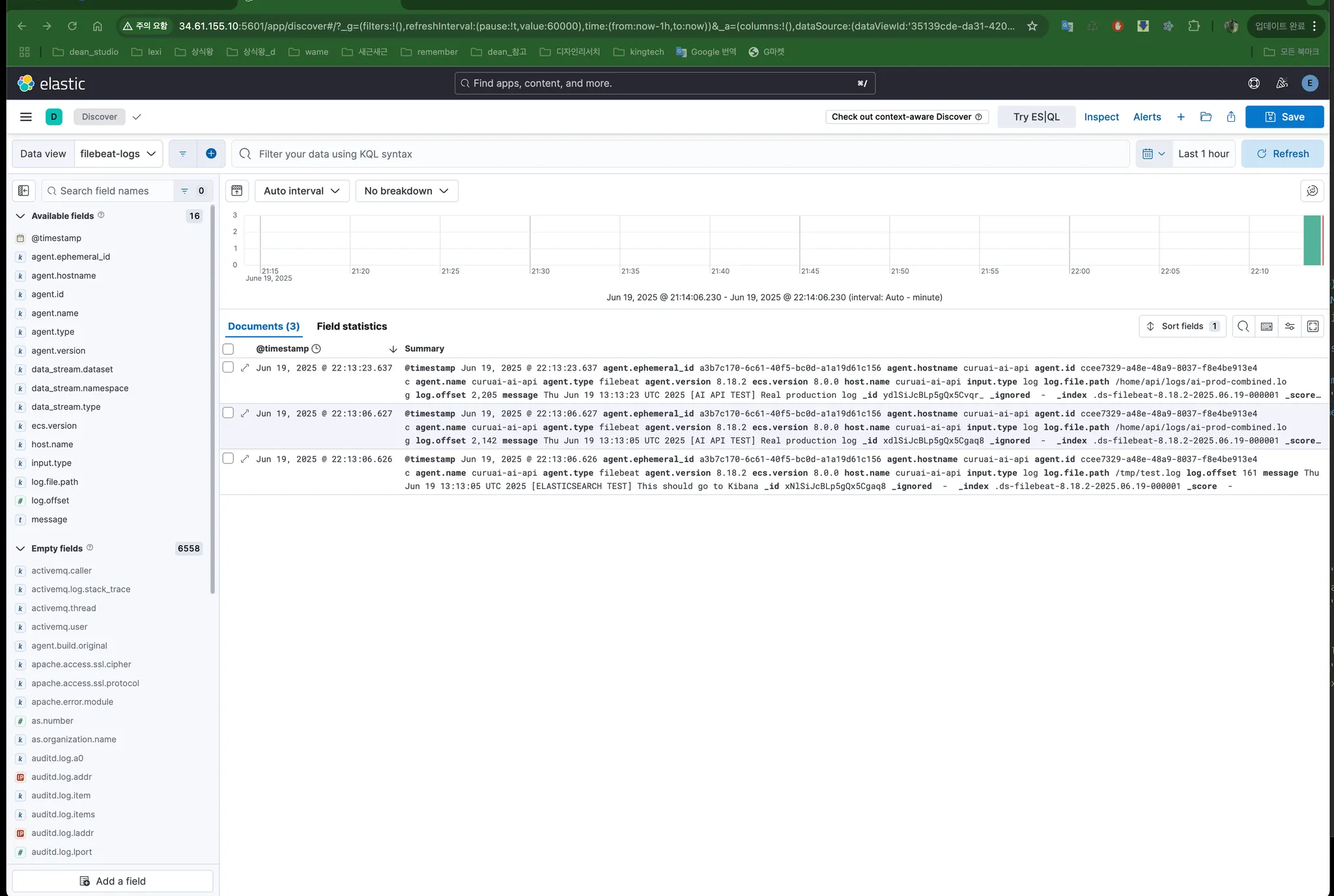Click the hamburger navigation menu icon

(26, 117)
